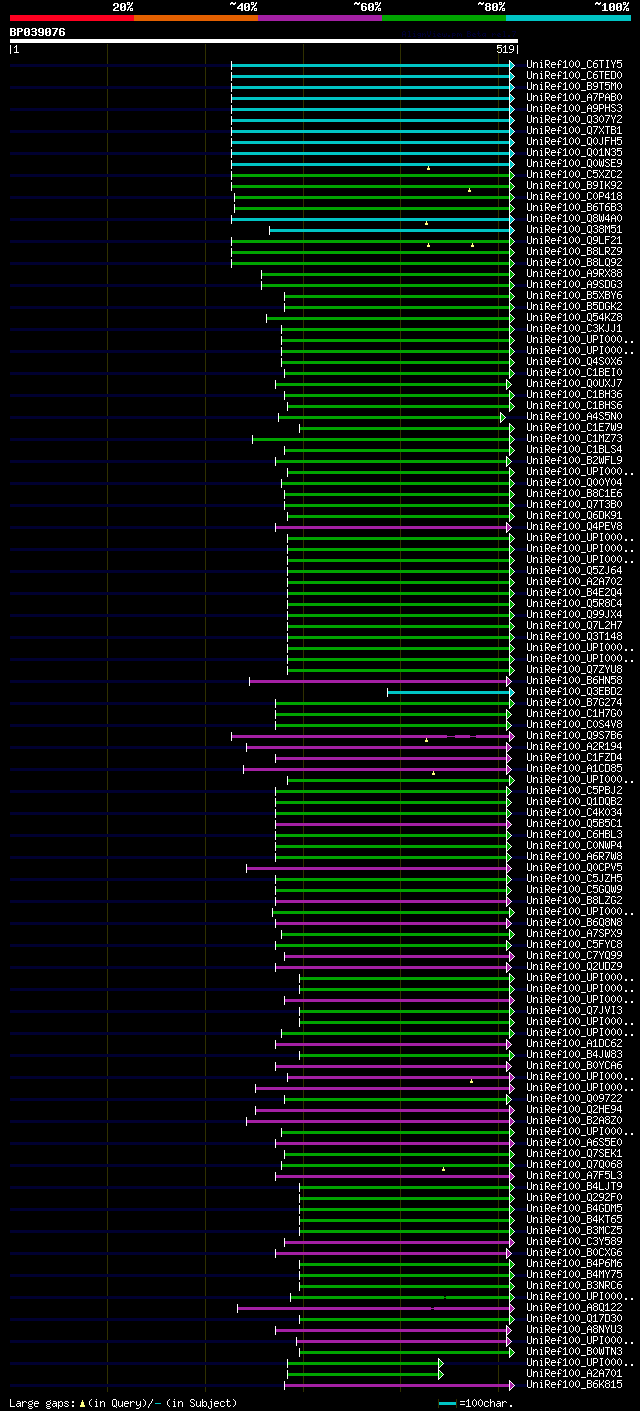Image resolution: width=640 pixels, height=1411 pixels.
Task: Select the UniRef100_B6HN58 label
Action: click(x=575, y=680)
